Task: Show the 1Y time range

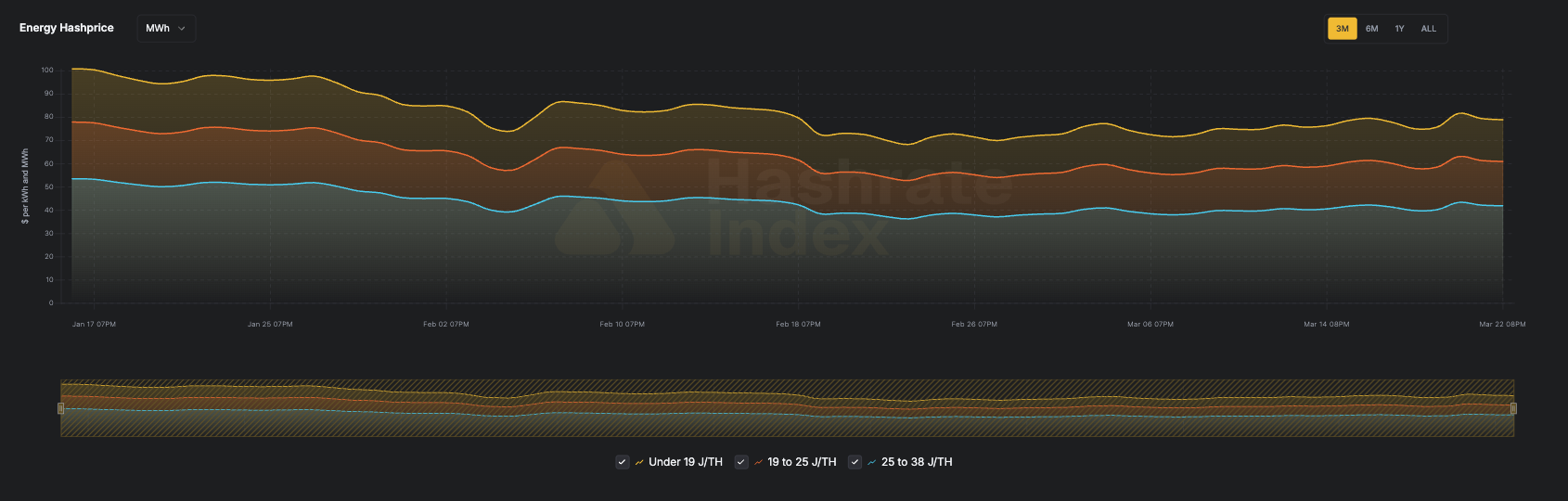Action: click(1399, 29)
